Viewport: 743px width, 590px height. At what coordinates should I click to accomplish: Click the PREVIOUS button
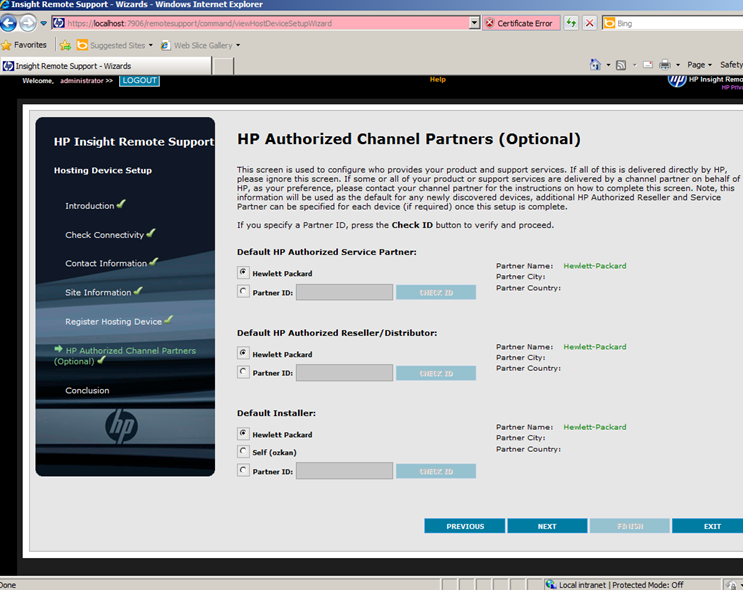[x=465, y=526]
